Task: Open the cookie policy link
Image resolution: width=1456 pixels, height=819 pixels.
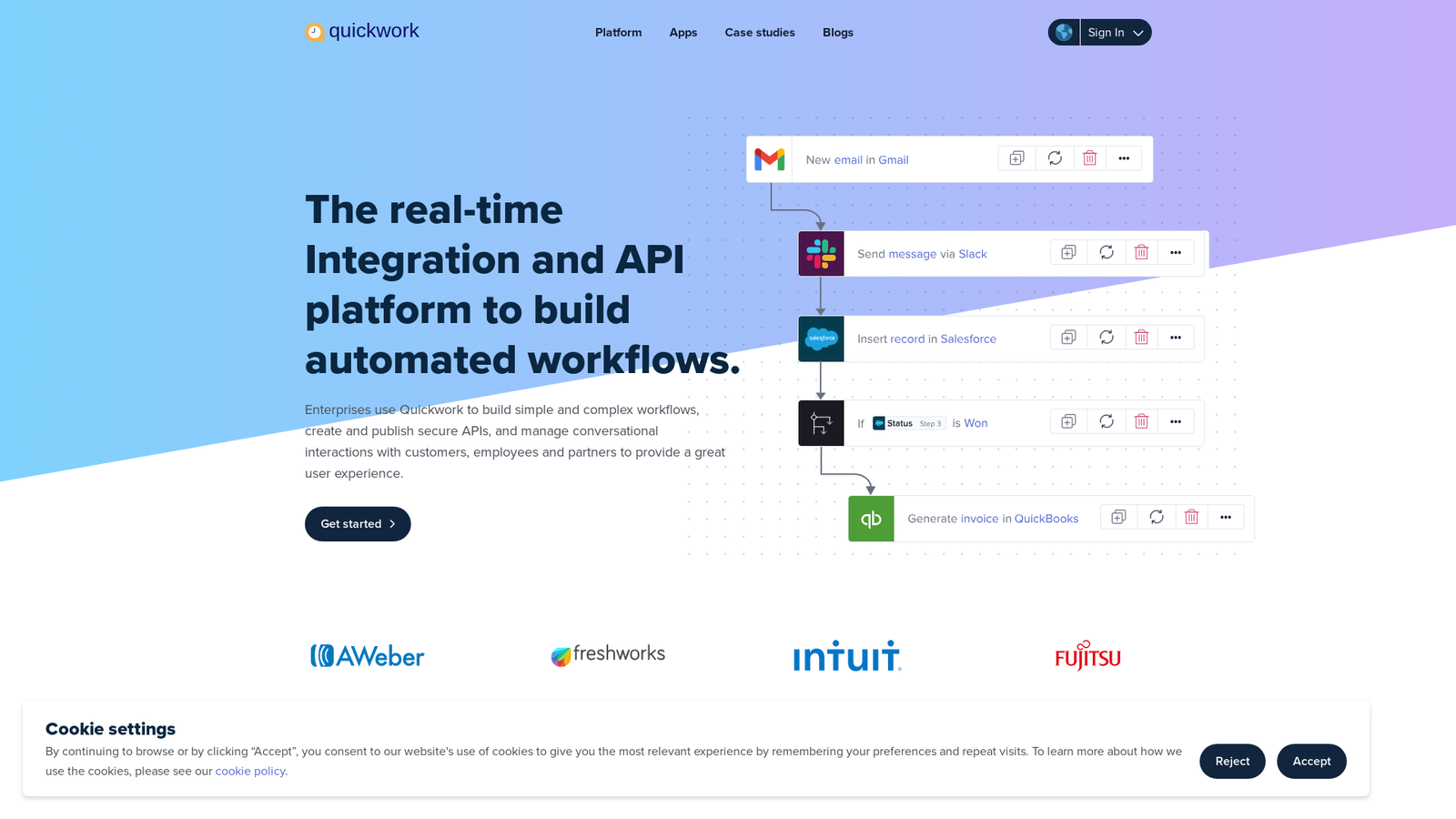Action: point(250,772)
